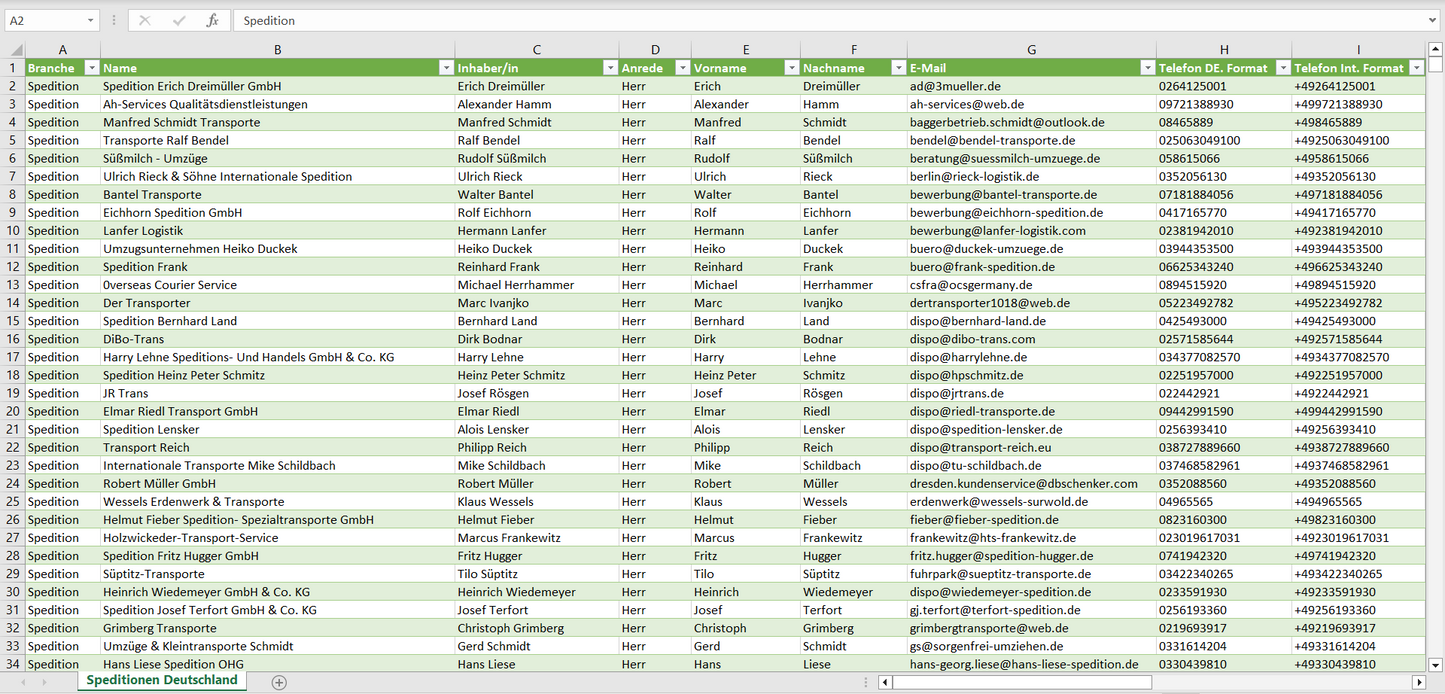Select column G header
1445x694 pixels.
pos(1031,50)
